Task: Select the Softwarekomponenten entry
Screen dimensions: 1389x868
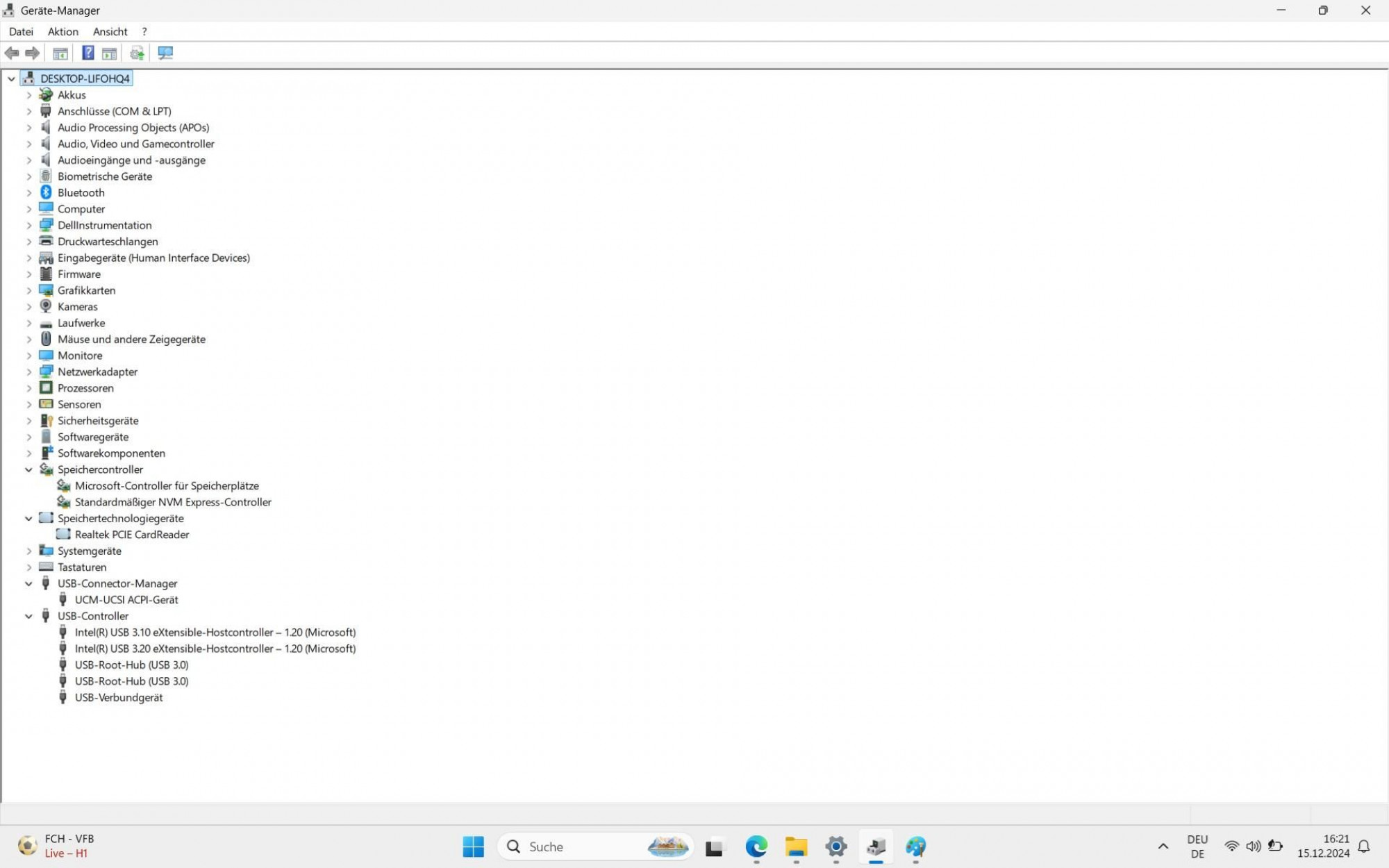Action: click(x=111, y=453)
